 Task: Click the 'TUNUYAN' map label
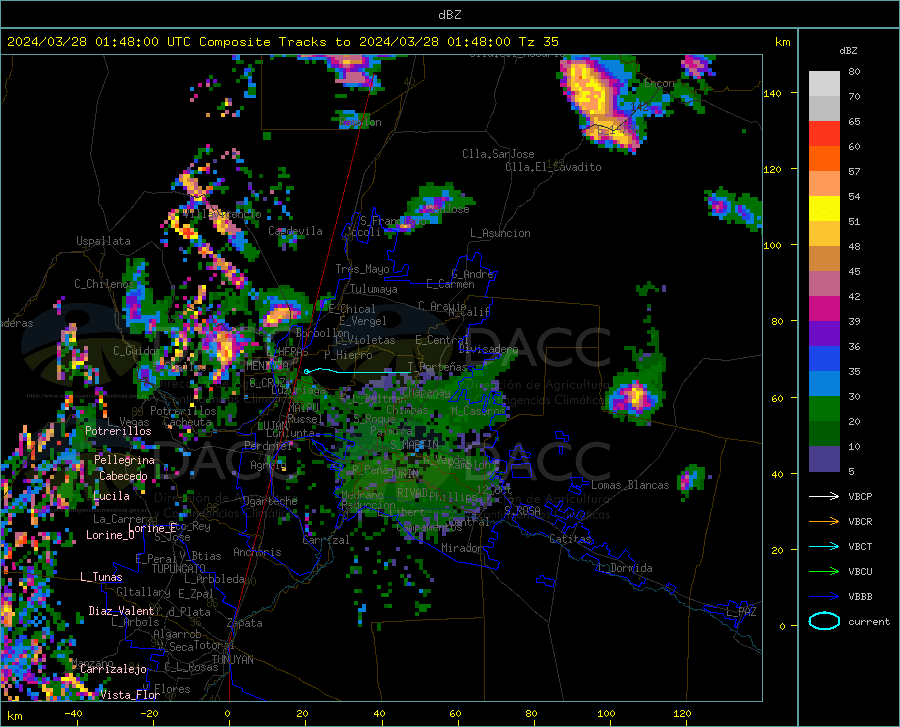(x=232, y=660)
